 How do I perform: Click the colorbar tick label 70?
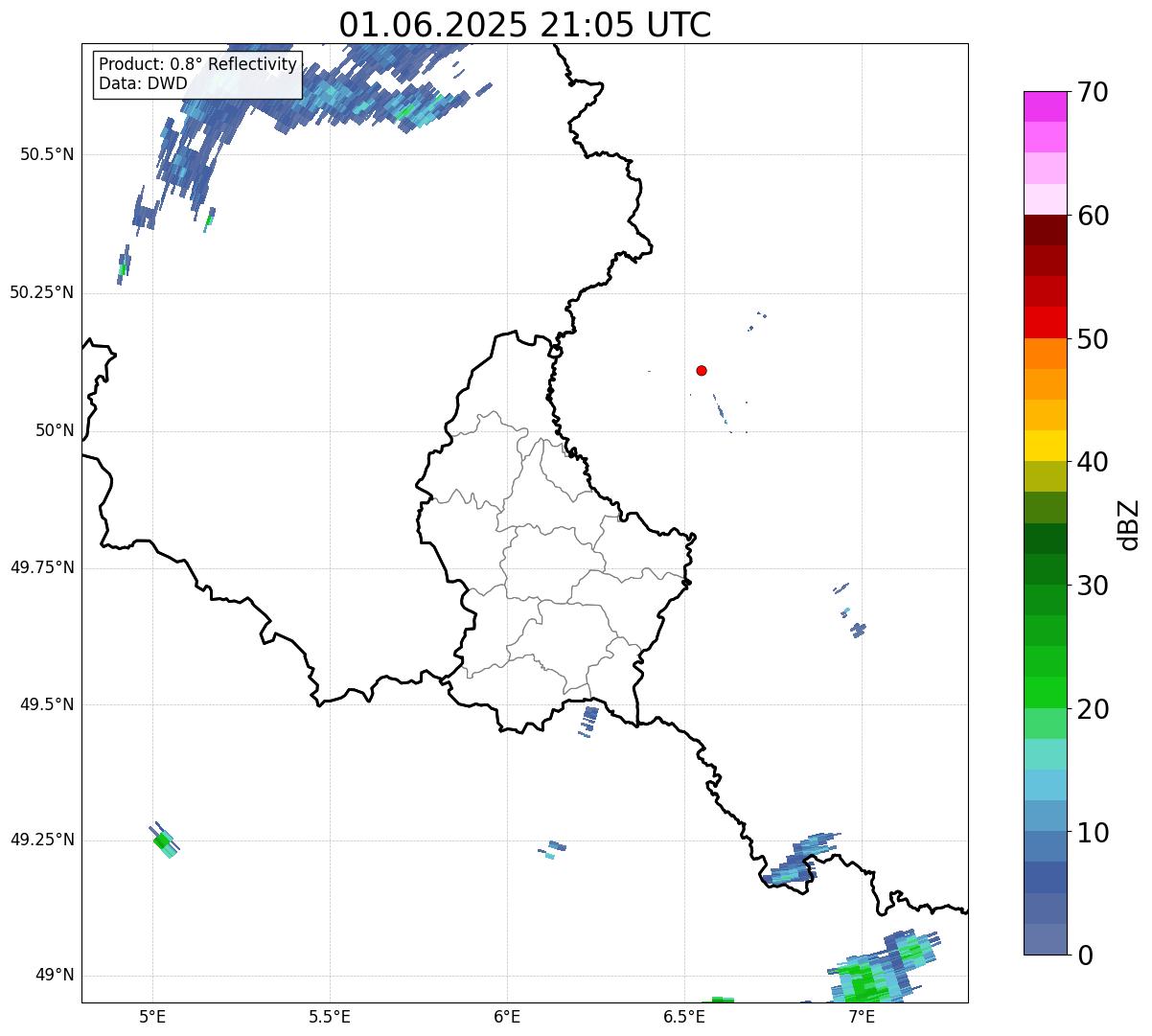(x=1093, y=92)
